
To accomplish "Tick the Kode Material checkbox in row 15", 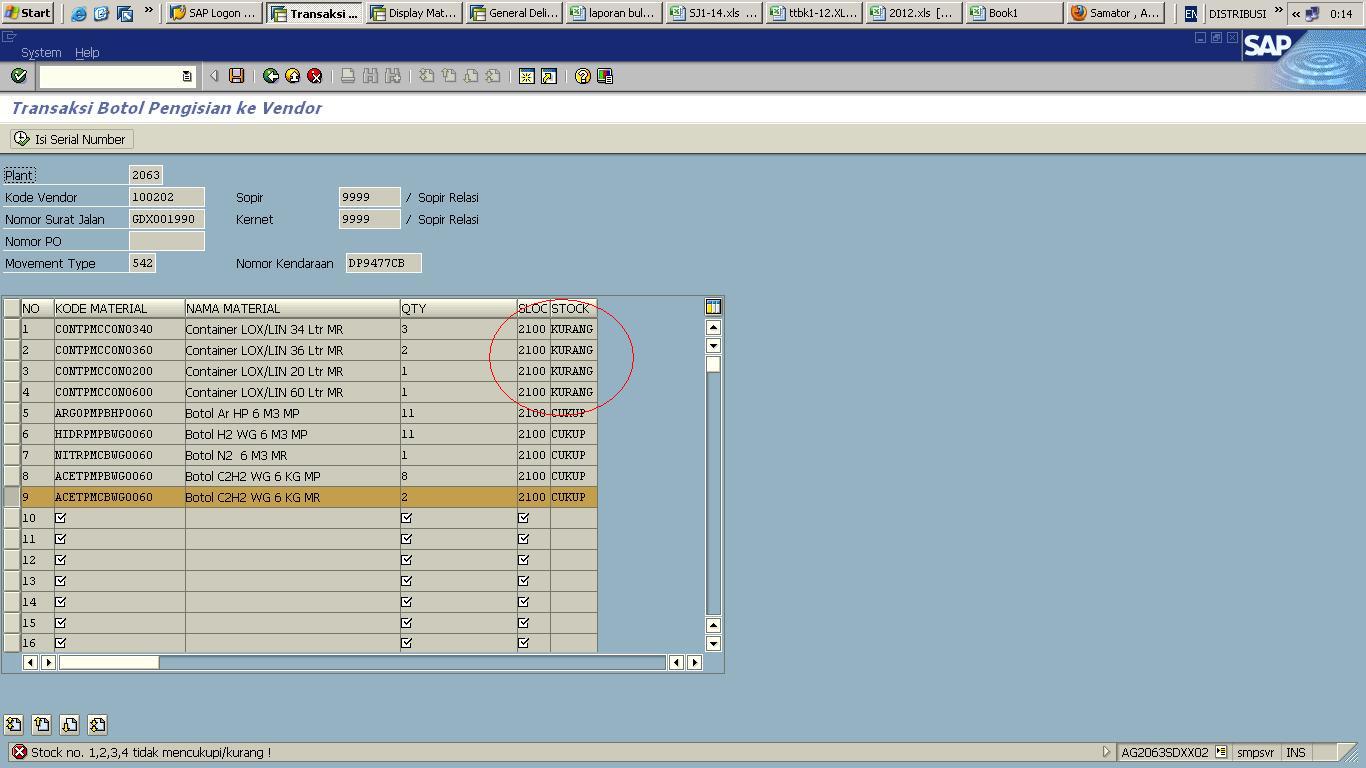I will coord(60,623).
